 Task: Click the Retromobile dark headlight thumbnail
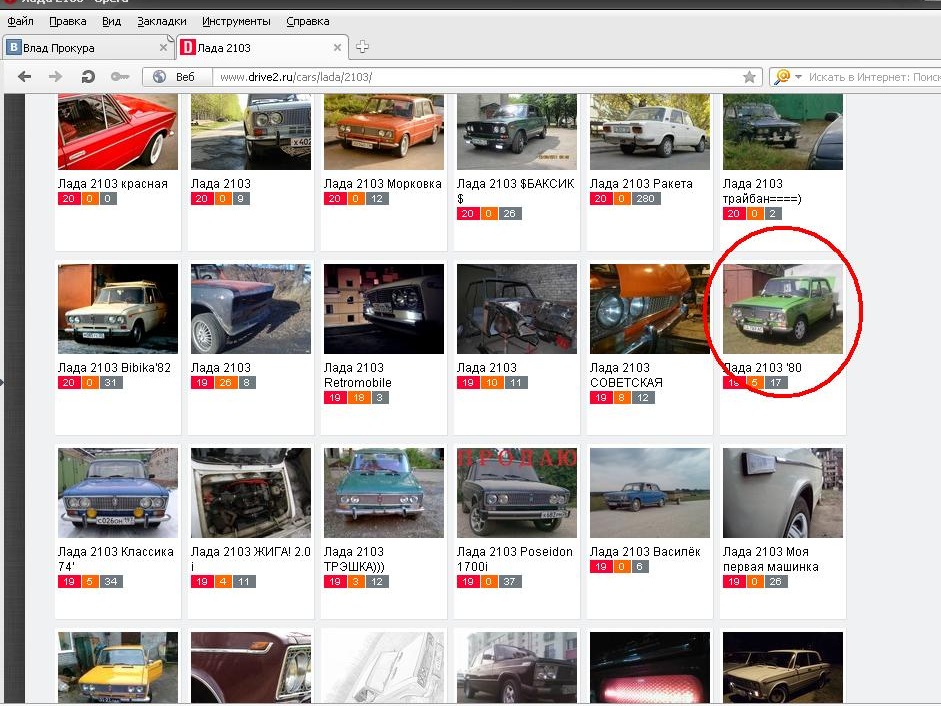pos(384,309)
